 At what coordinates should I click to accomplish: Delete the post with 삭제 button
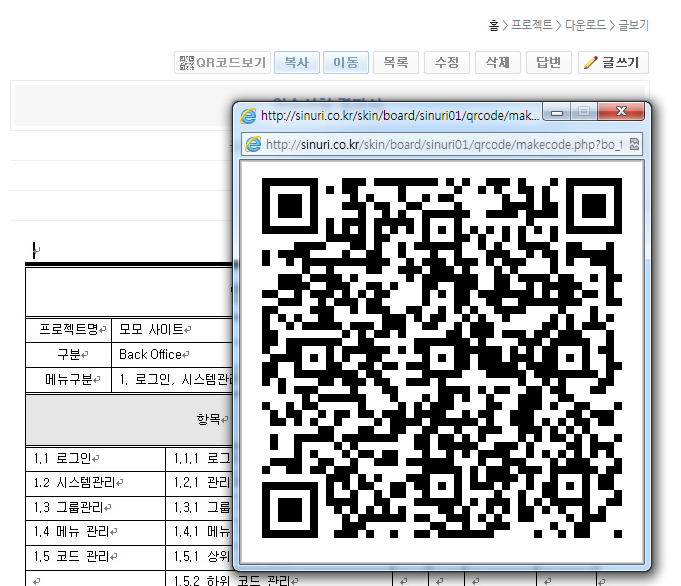(497, 62)
